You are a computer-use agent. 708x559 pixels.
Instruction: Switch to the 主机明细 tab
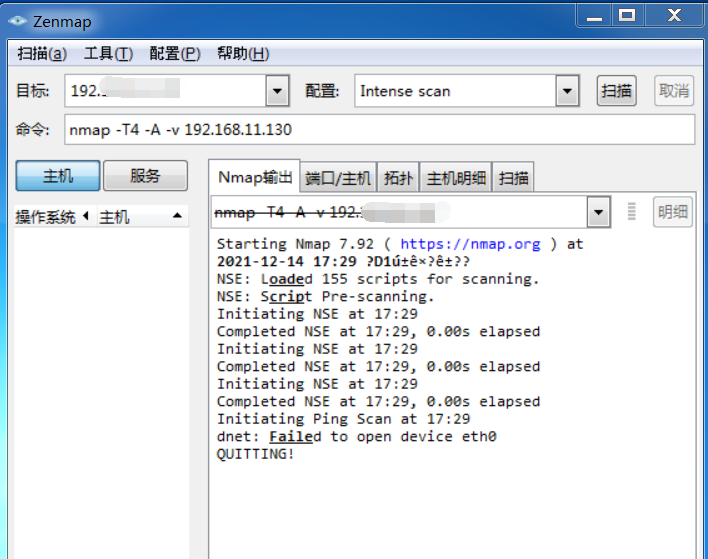(x=456, y=178)
